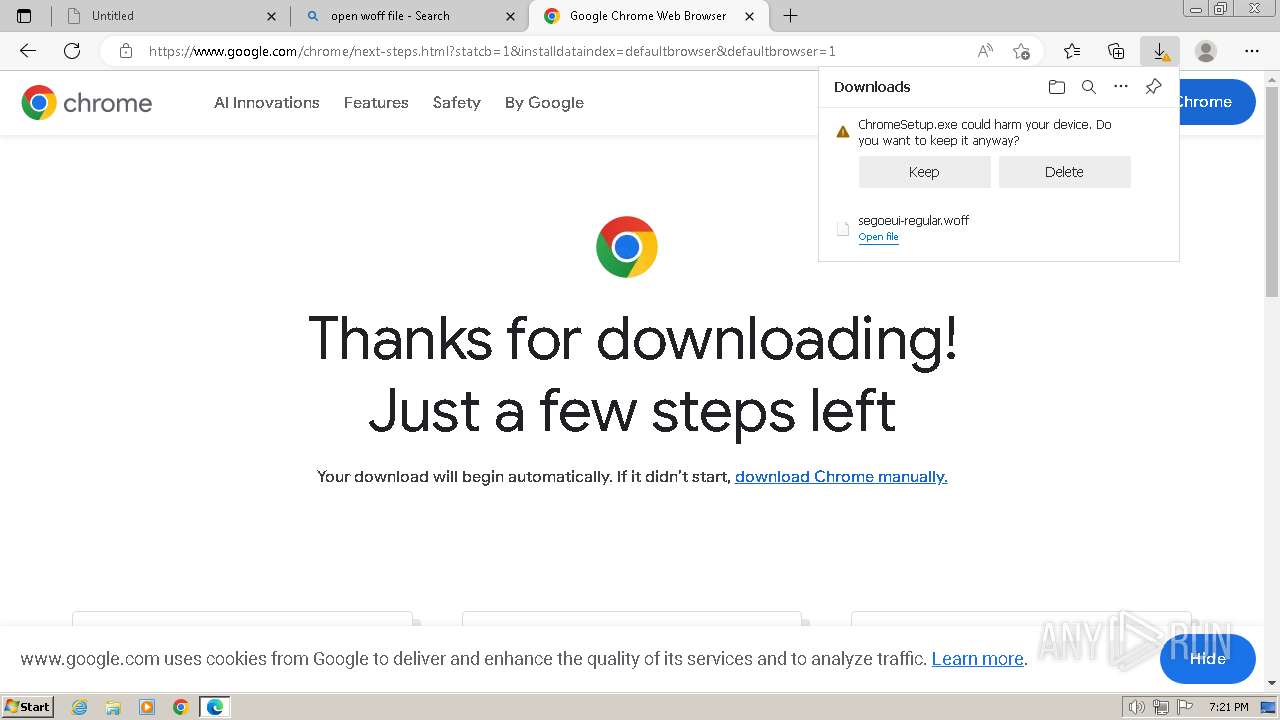
Task: Add this page to favorites
Action: point(1021,51)
